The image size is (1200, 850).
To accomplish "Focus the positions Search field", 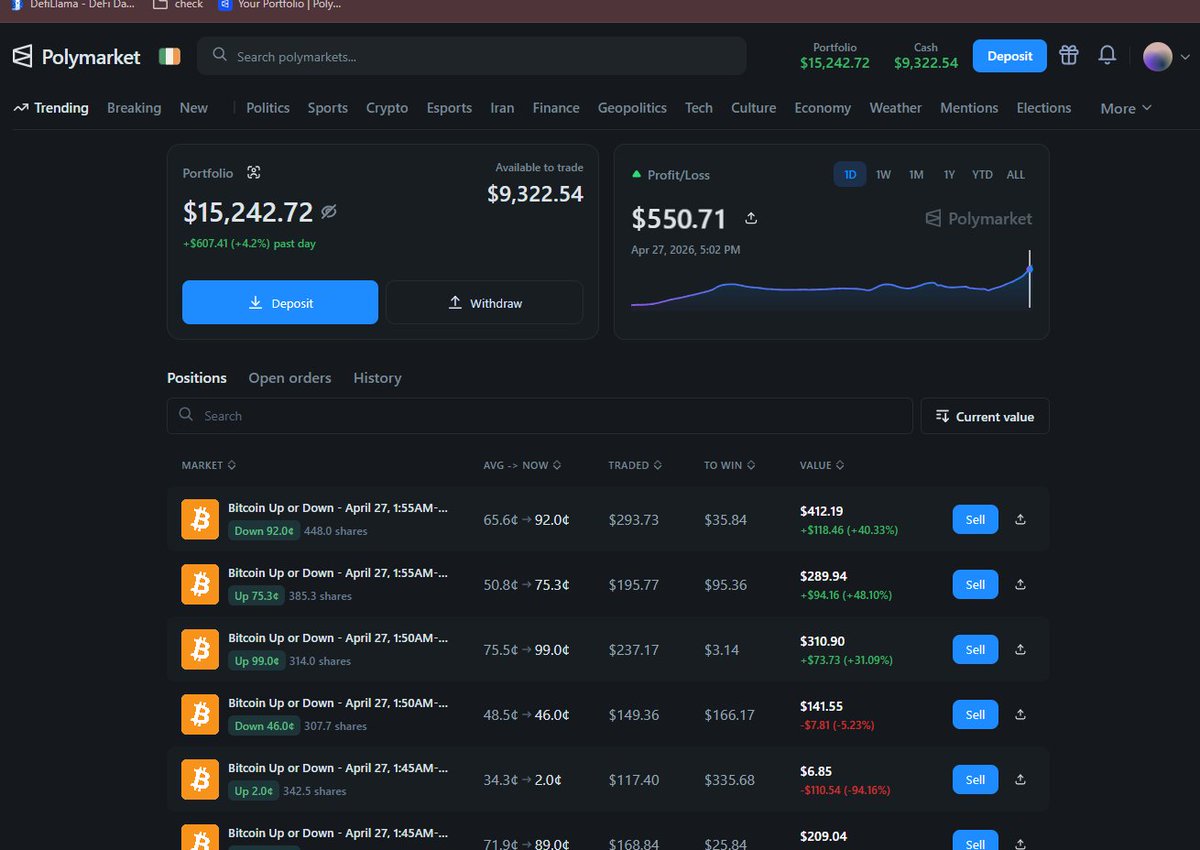I will coord(540,416).
